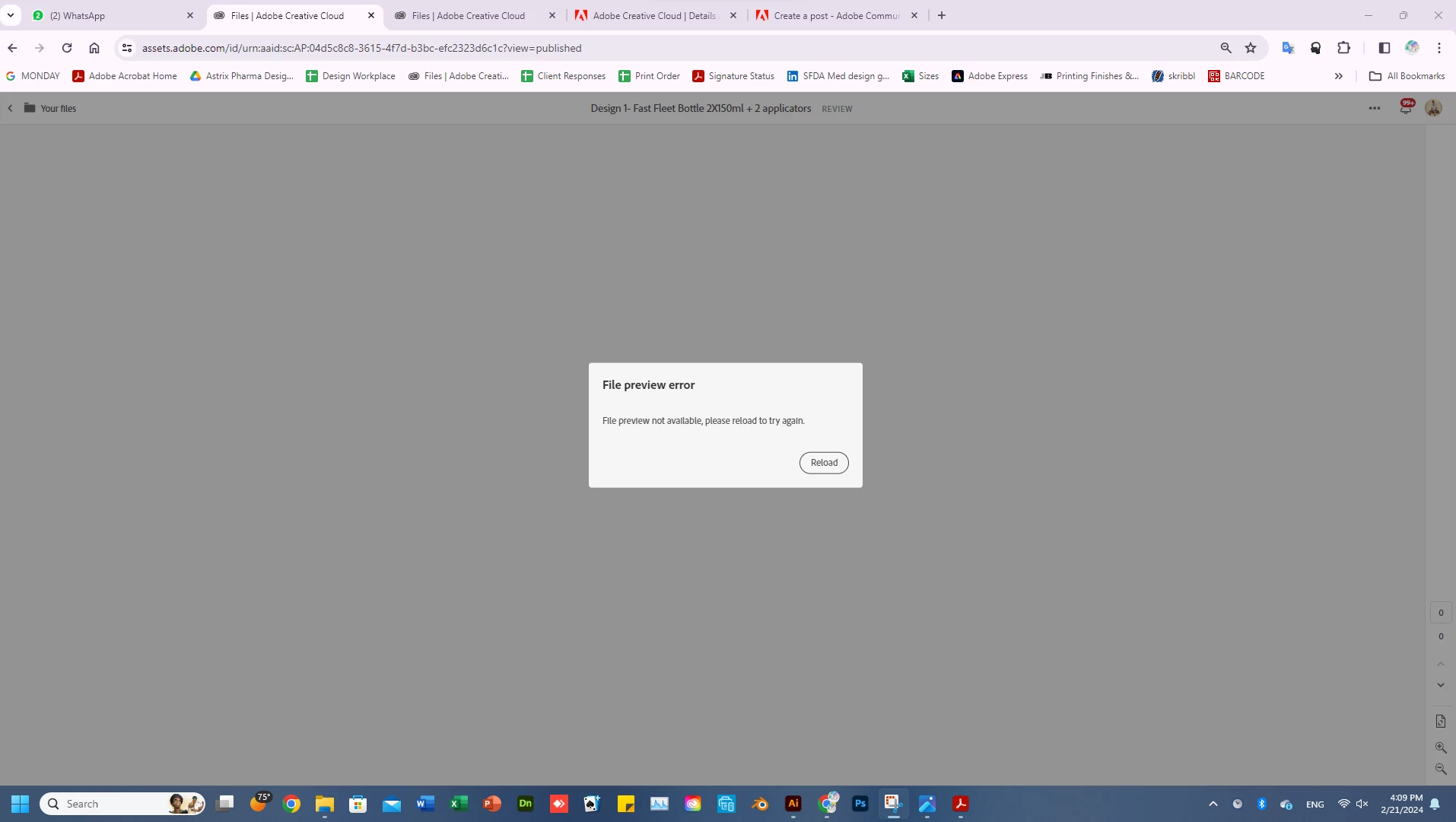Viewport: 1456px width, 822px height.
Task: Open the Extensions puzzle icon
Action: (x=1344, y=48)
